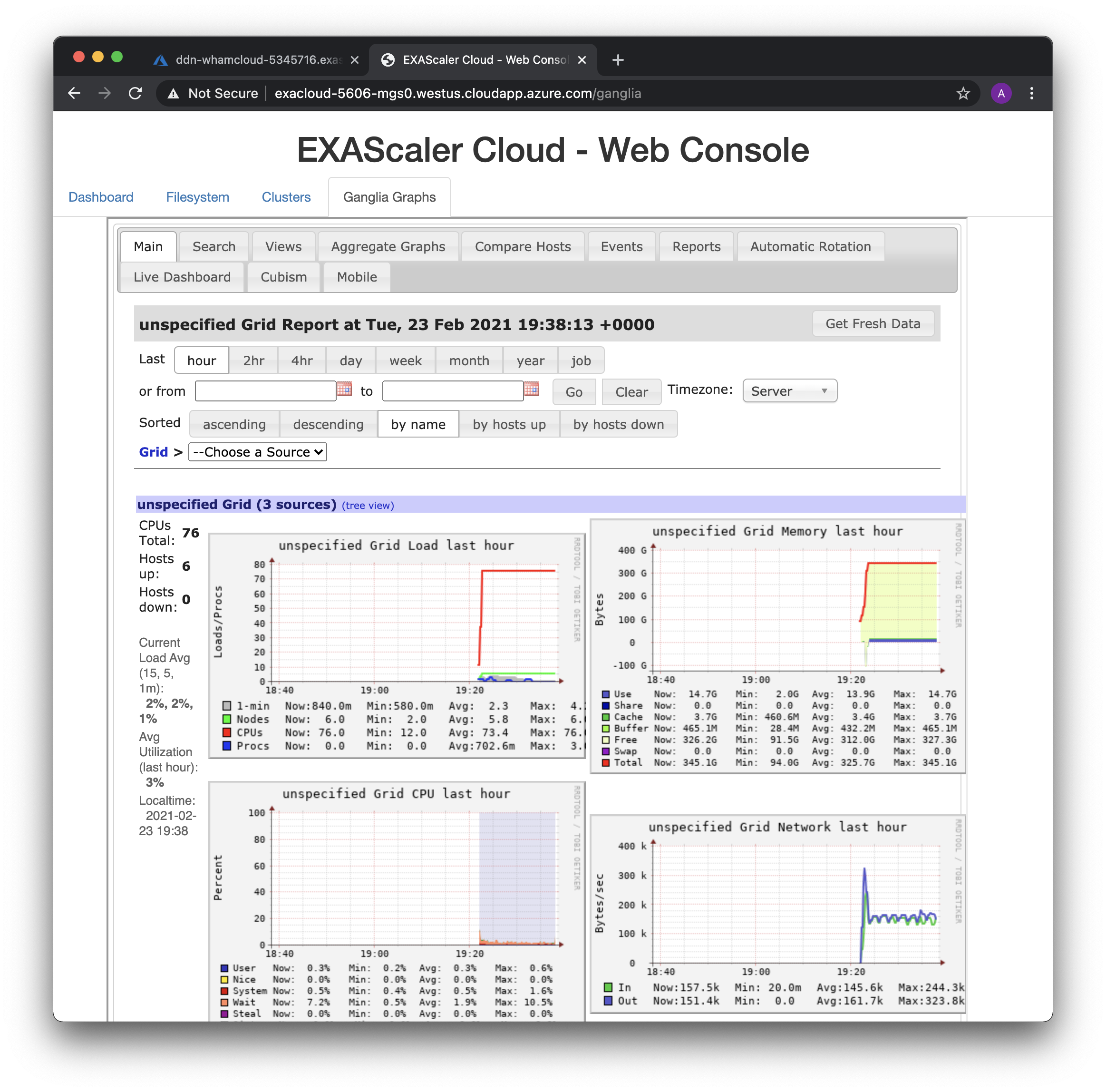This screenshot has height=1092, width=1106.
Task: Click the or-from start date input field
Action: pyautogui.click(x=265, y=391)
